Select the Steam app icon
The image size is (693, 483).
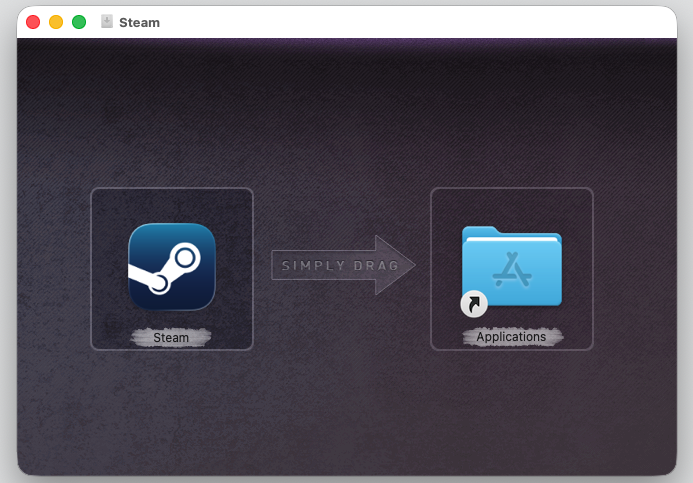pyautogui.click(x=172, y=267)
